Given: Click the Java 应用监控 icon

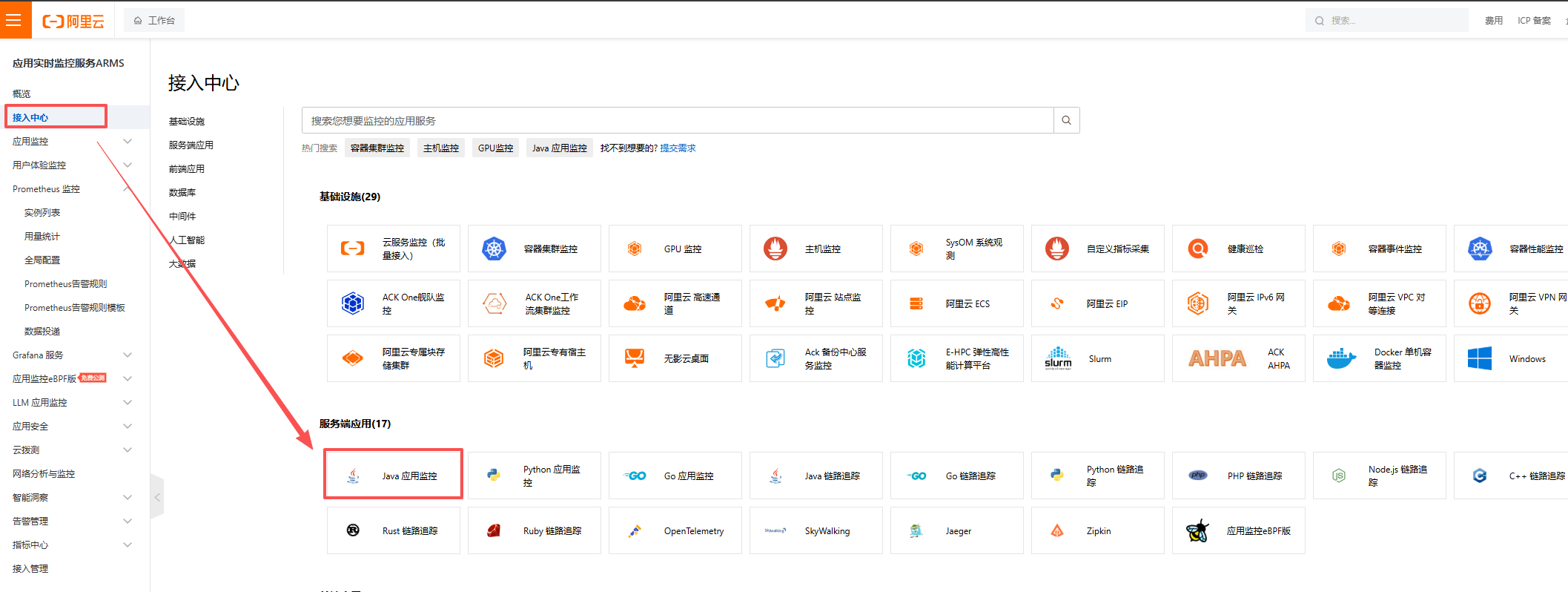Looking at the screenshot, I should [x=354, y=476].
